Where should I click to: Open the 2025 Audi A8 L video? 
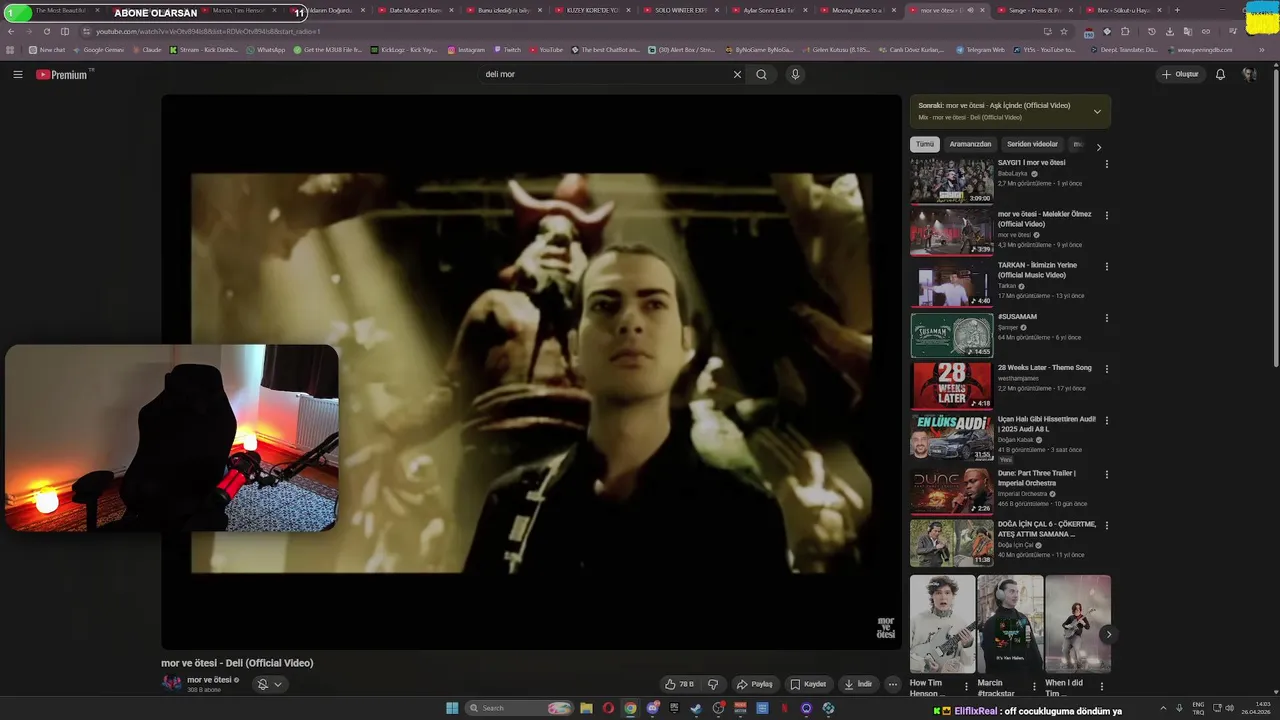pos(1046,424)
